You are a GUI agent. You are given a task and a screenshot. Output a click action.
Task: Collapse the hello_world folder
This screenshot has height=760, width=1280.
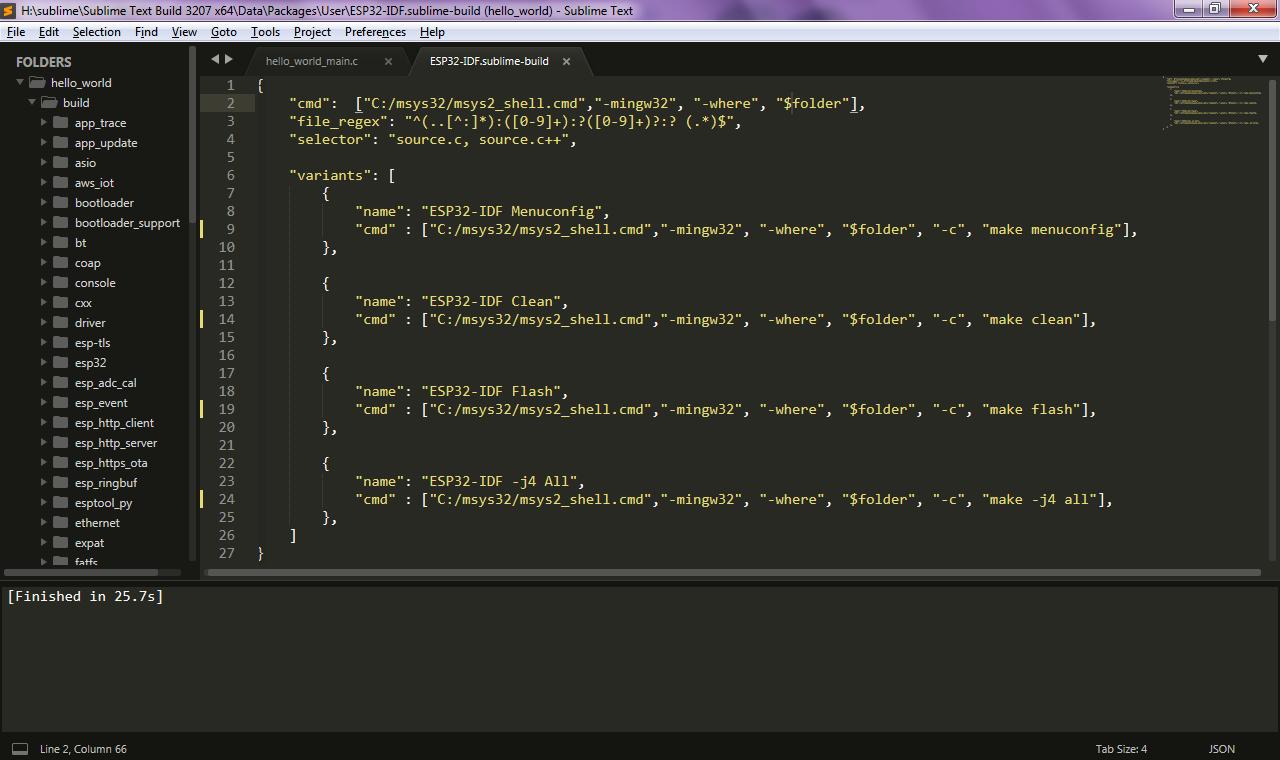click(20, 83)
